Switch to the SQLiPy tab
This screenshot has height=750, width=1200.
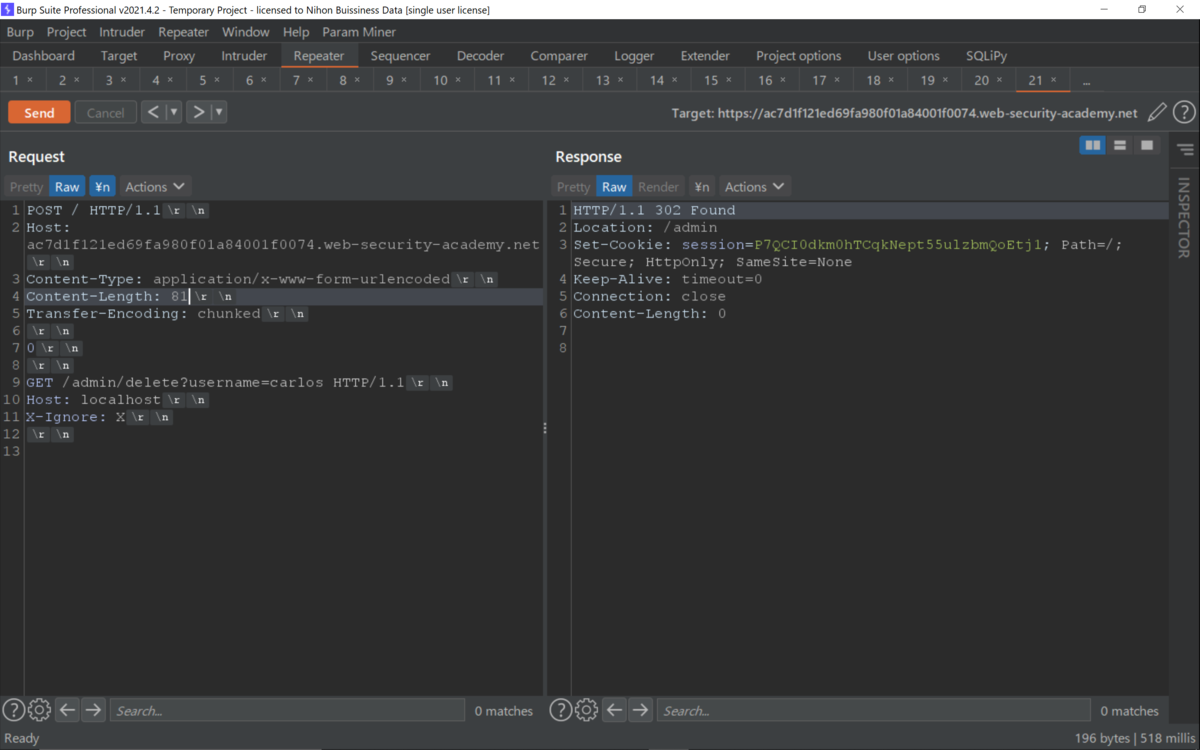(987, 56)
